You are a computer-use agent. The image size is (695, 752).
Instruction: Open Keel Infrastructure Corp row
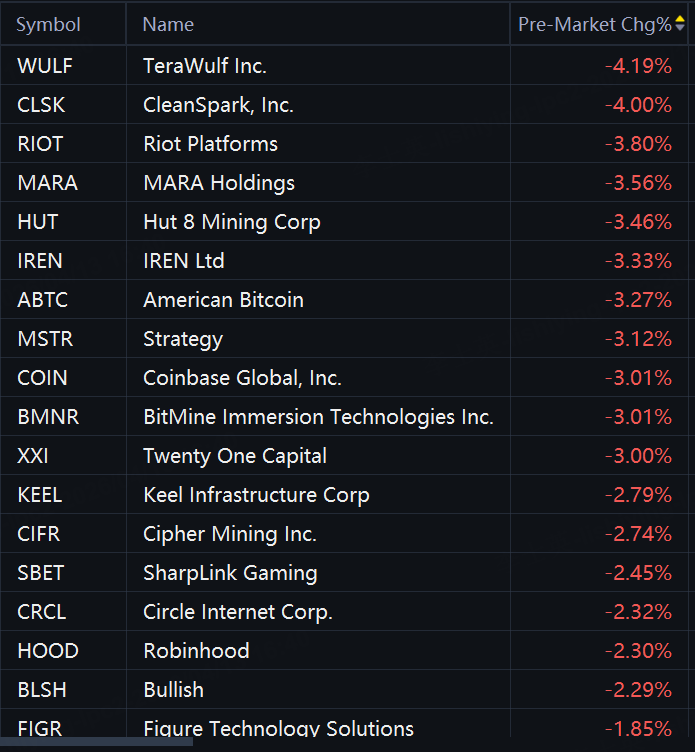tap(344, 494)
